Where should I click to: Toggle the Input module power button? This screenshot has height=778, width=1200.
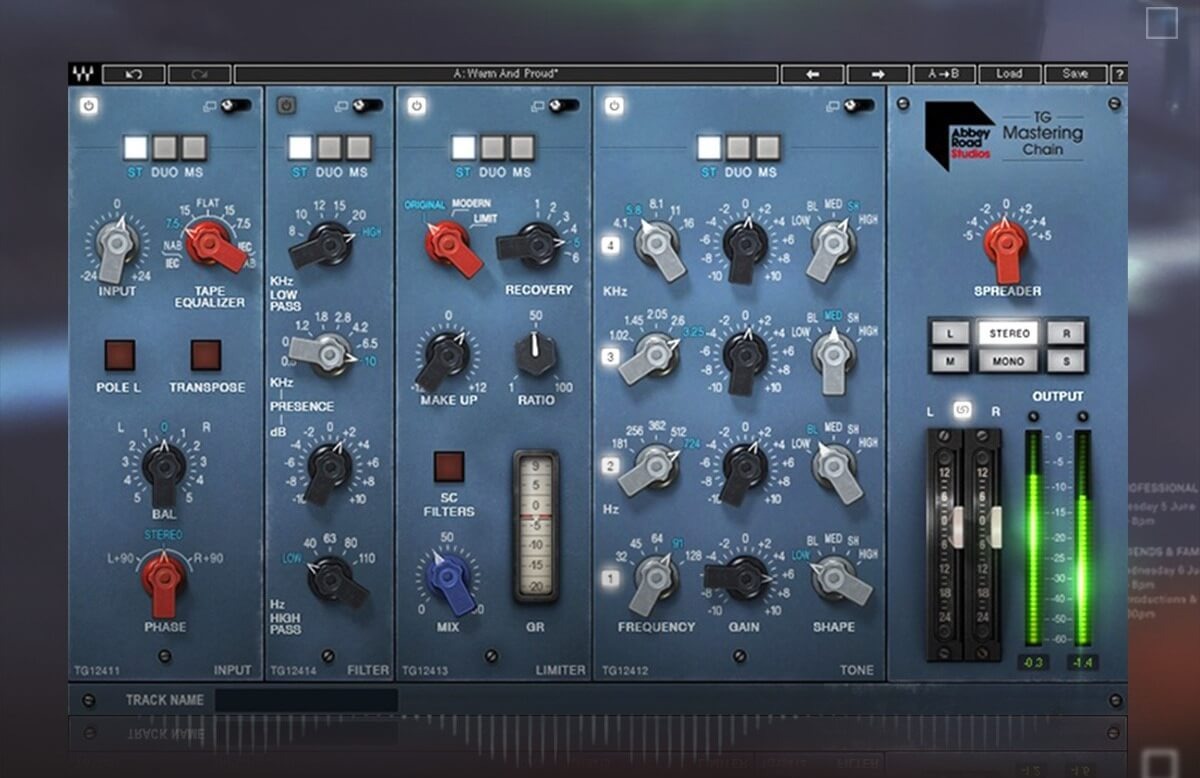(x=89, y=105)
